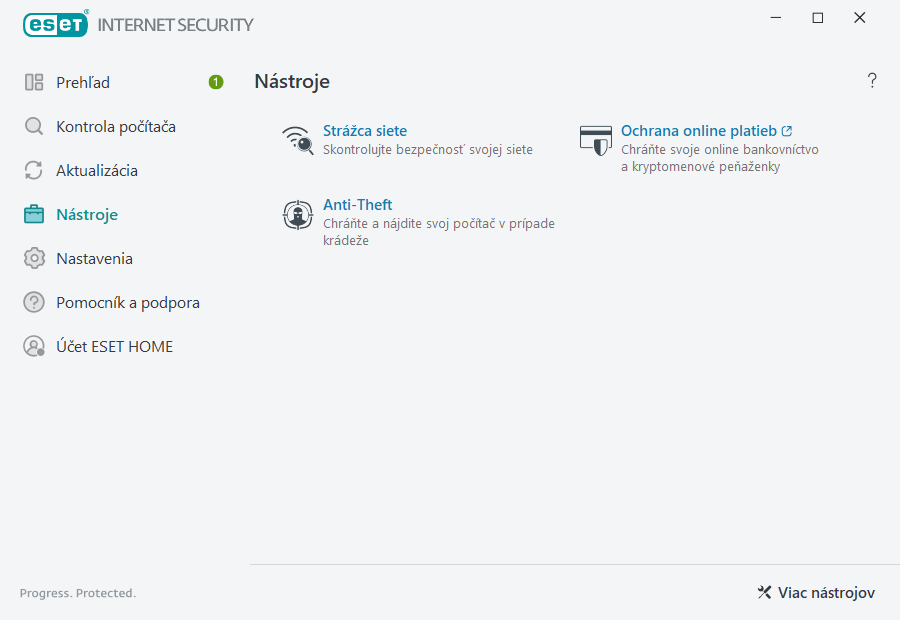This screenshot has height=620, width=900.
Task: Click the magnifier icon next to Kontrola počítača
Action: click(34, 126)
